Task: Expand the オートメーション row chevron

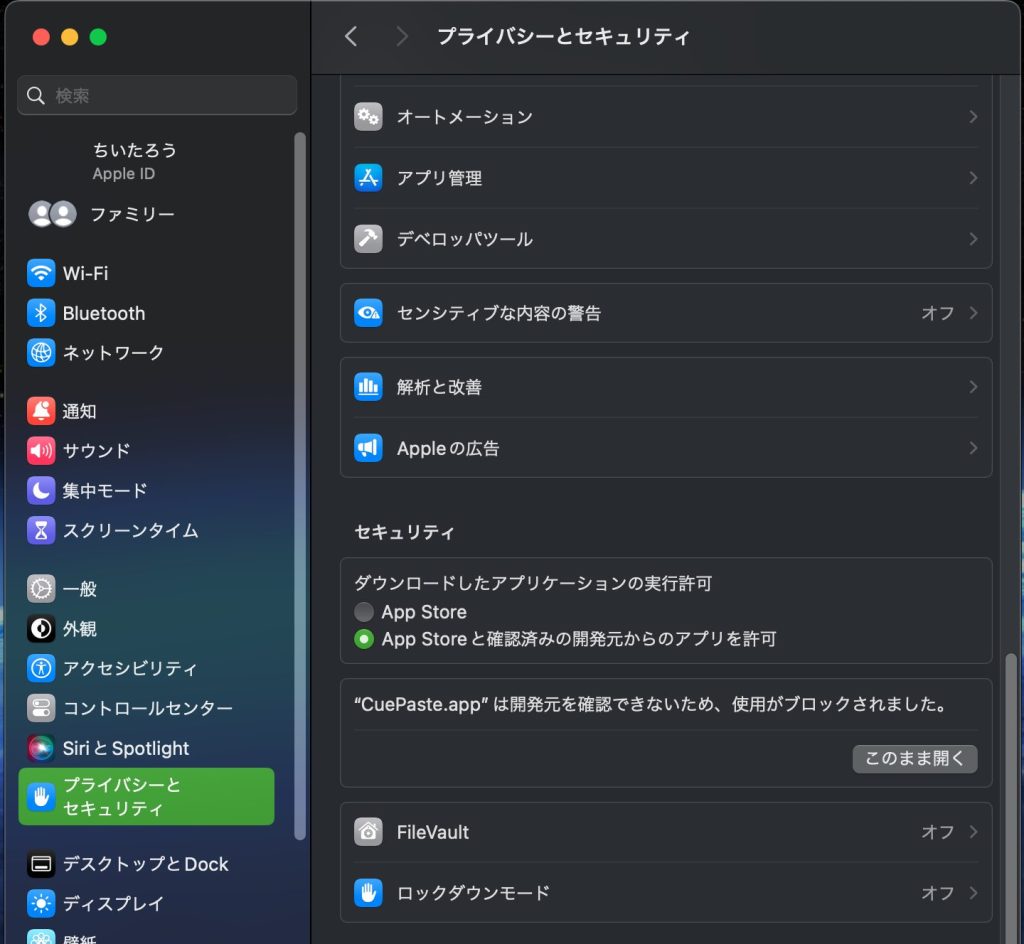Action: [973, 117]
